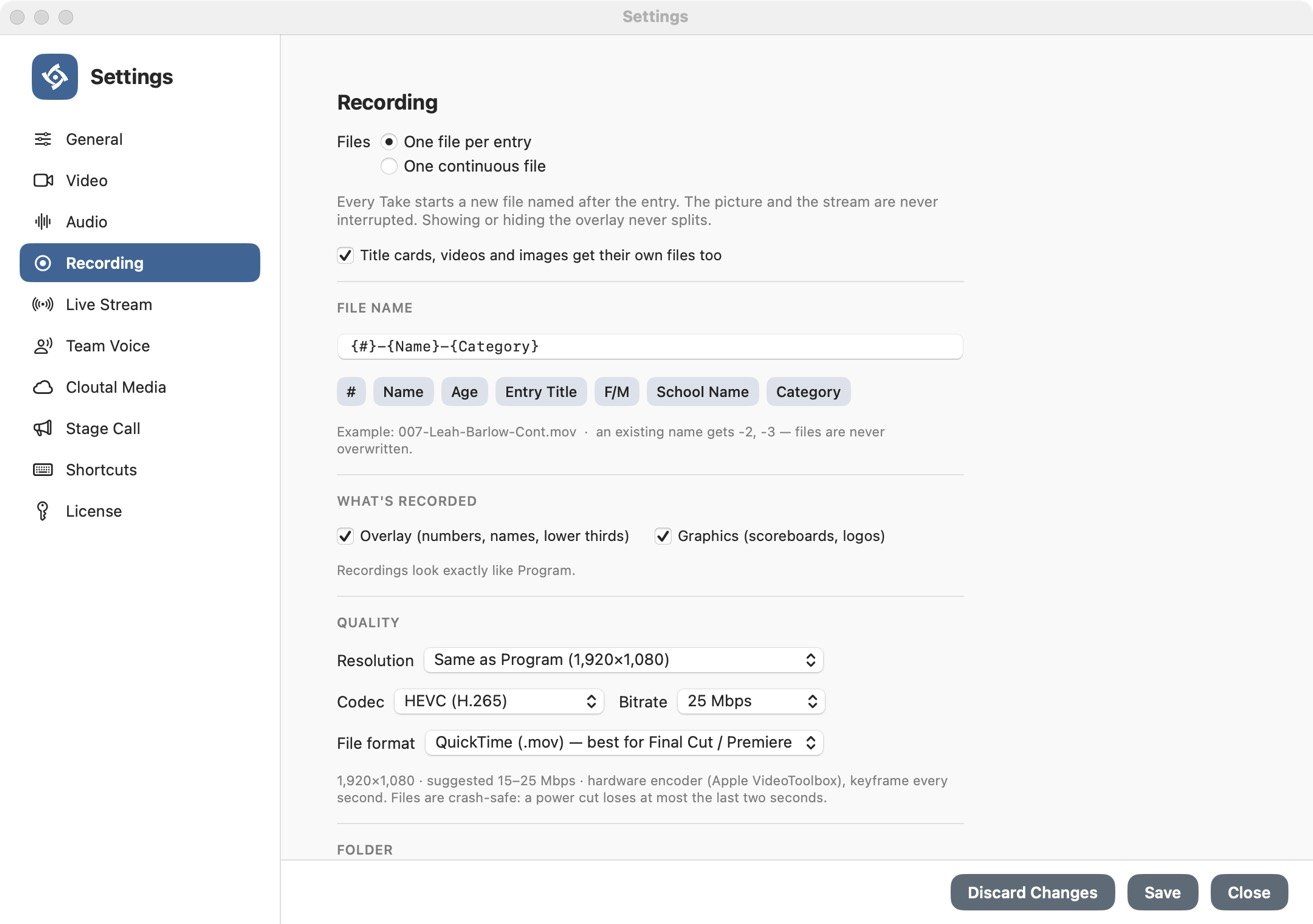Go to Audio settings
Viewport: 1313px width, 924px height.
(140, 222)
